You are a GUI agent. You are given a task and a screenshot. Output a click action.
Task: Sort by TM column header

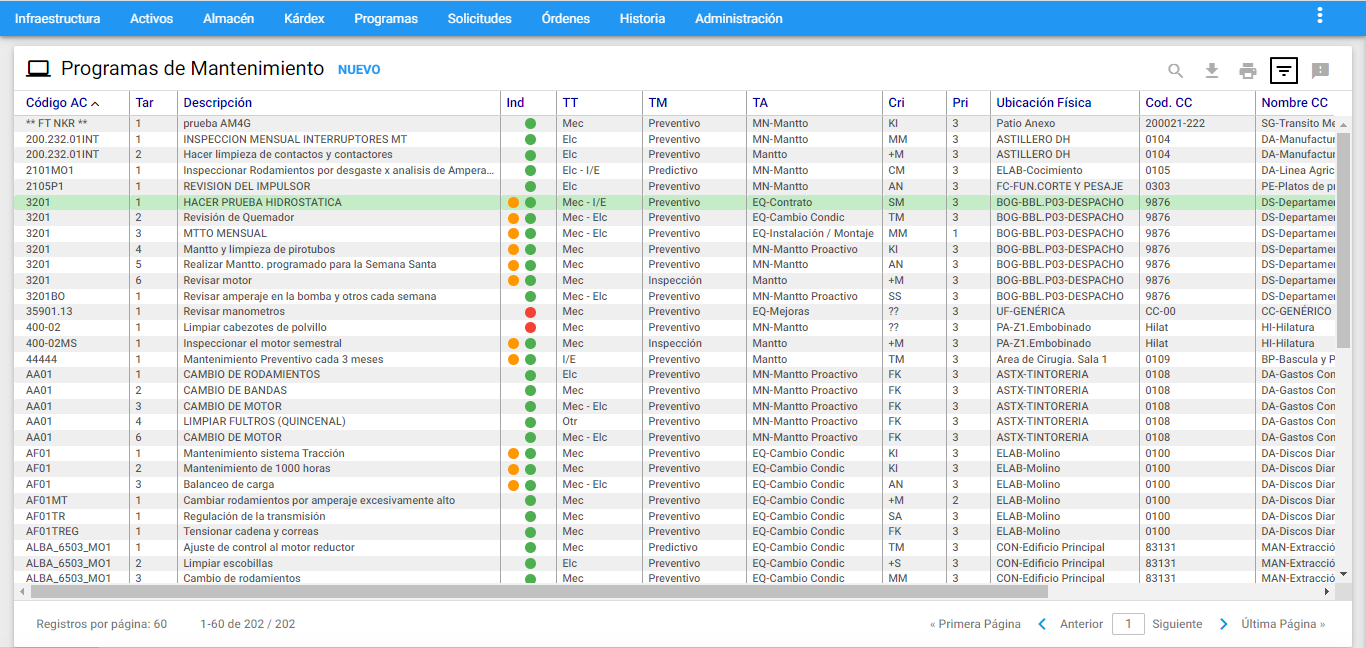coord(657,103)
